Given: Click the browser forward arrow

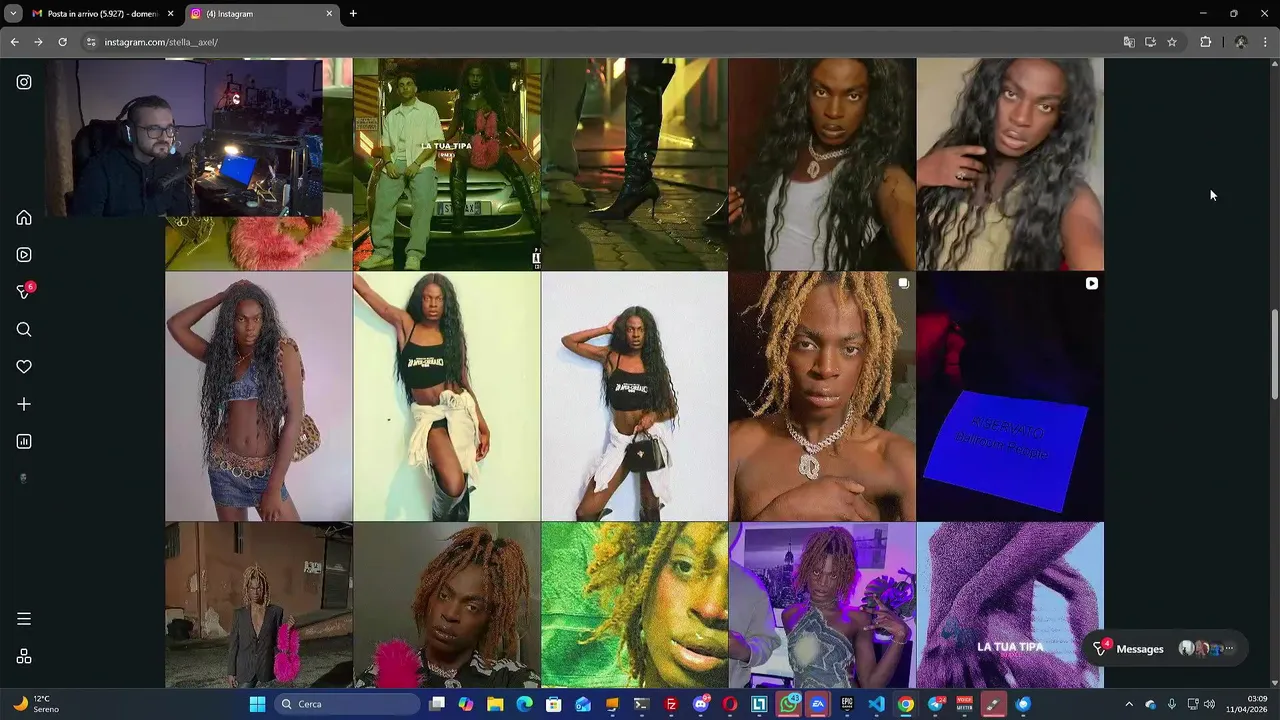Looking at the screenshot, I should (38, 42).
